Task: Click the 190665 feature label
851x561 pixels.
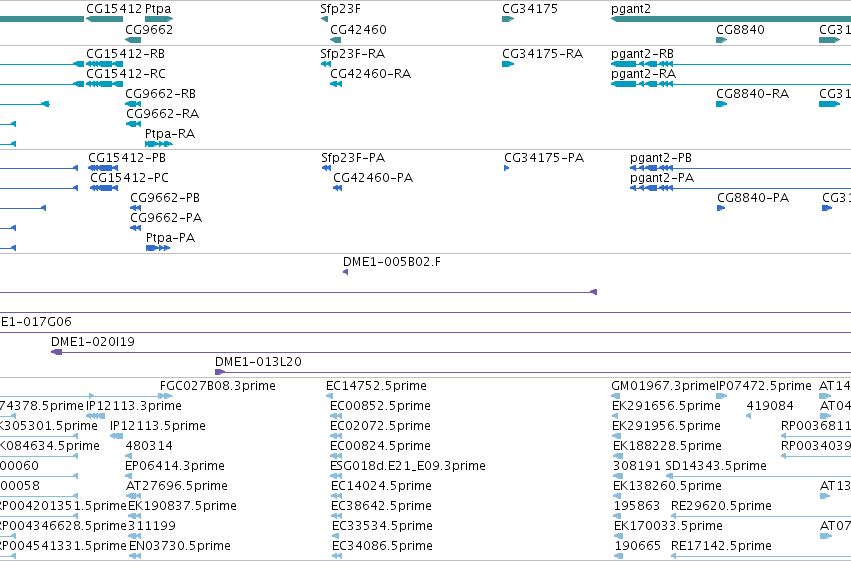Action: coord(638,546)
